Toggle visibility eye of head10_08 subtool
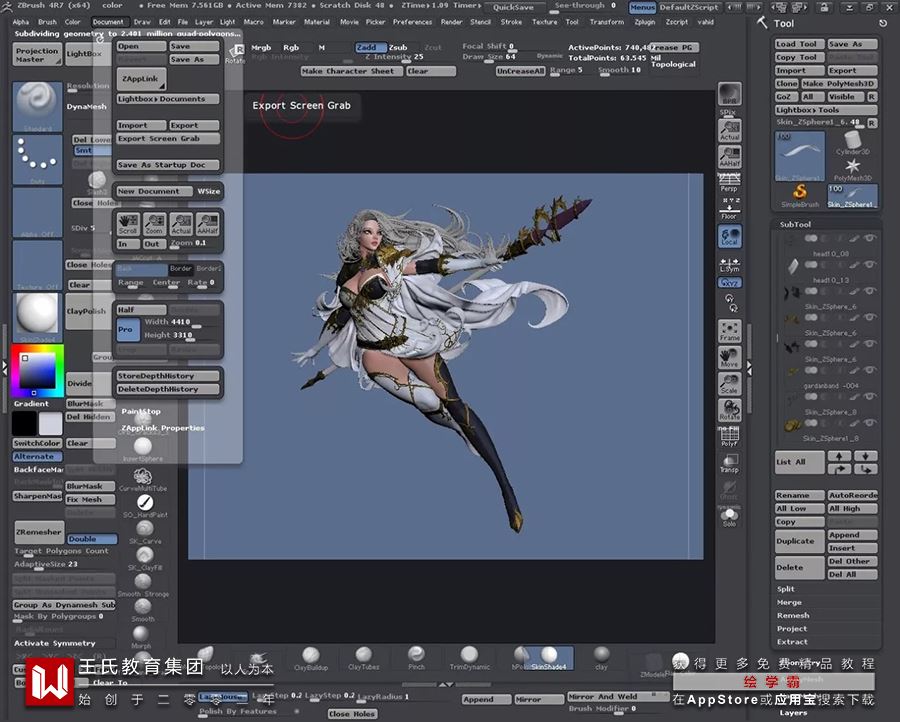Image resolution: width=900 pixels, height=722 pixels. point(869,238)
